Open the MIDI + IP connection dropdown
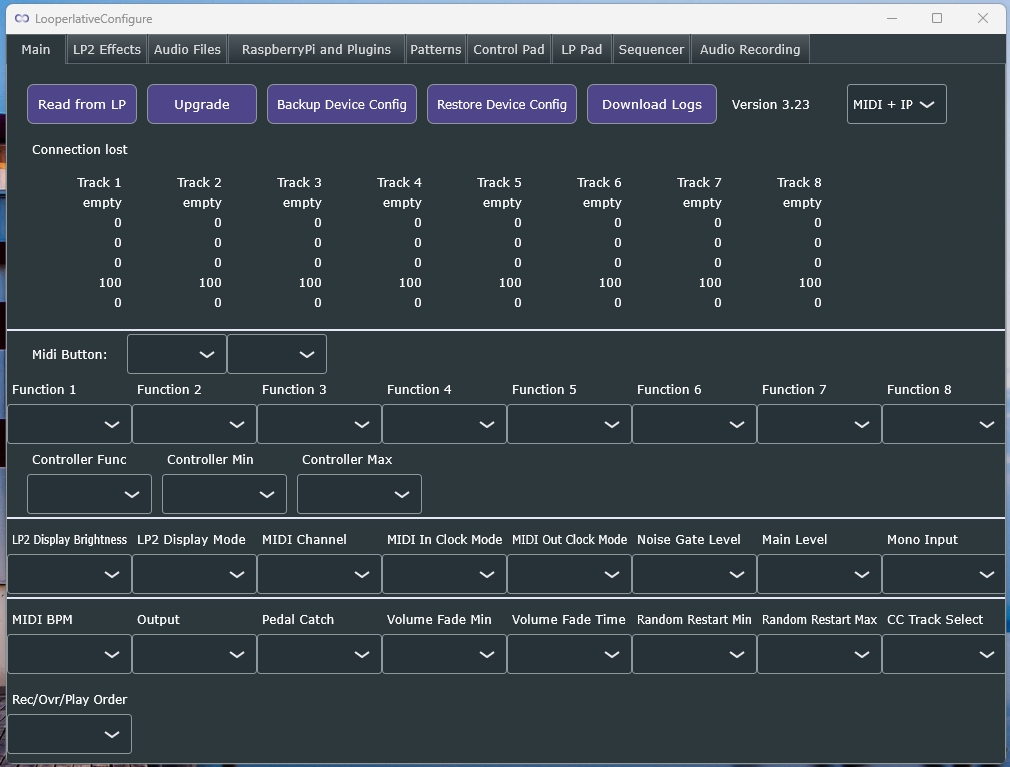Screen dimensions: 1010x767 [x=896, y=104]
